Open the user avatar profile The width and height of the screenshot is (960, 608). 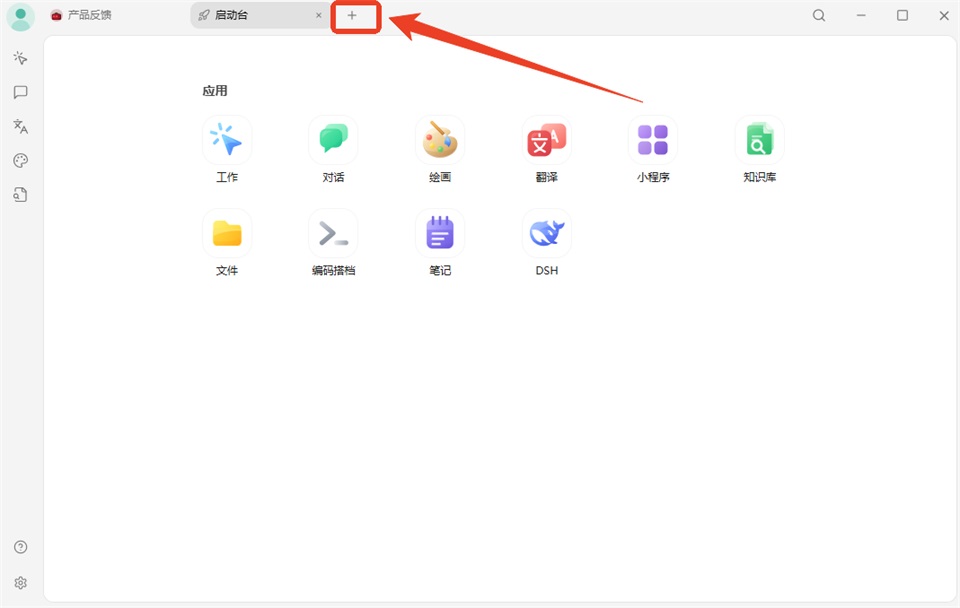(20, 17)
